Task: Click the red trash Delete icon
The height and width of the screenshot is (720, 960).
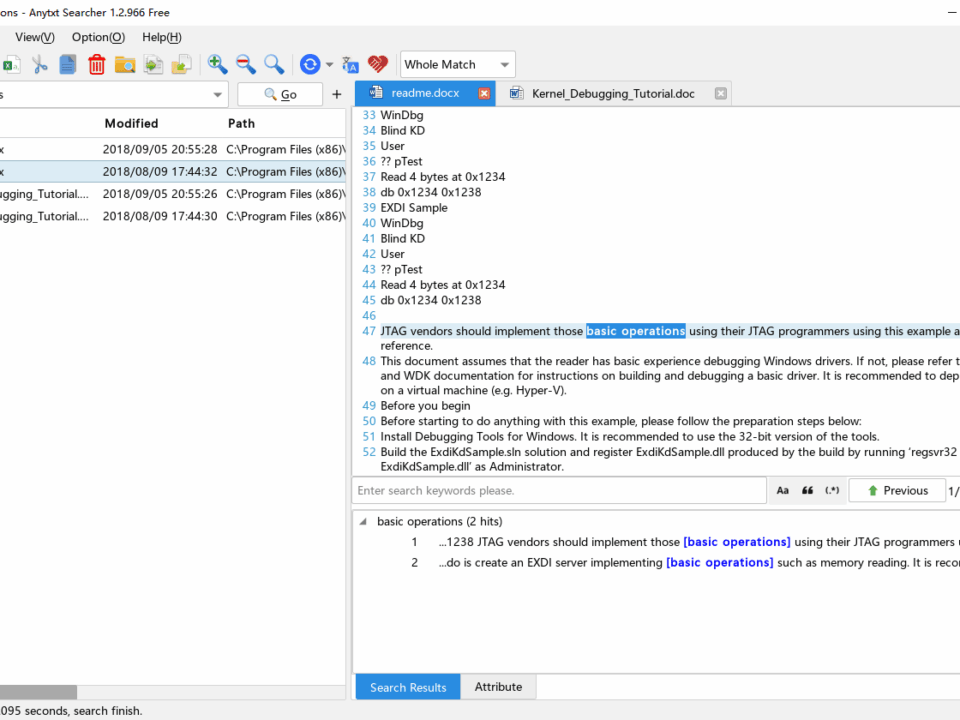Action: coord(97,65)
